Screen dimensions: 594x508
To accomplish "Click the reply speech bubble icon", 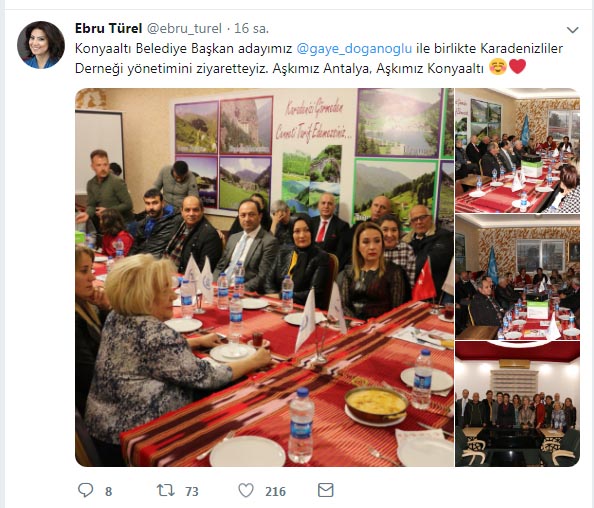I will tap(86, 490).
